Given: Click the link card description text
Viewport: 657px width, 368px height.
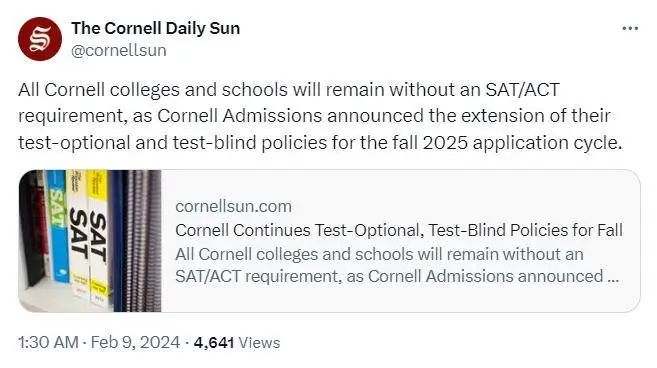Looking at the screenshot, I should [397, 265].
